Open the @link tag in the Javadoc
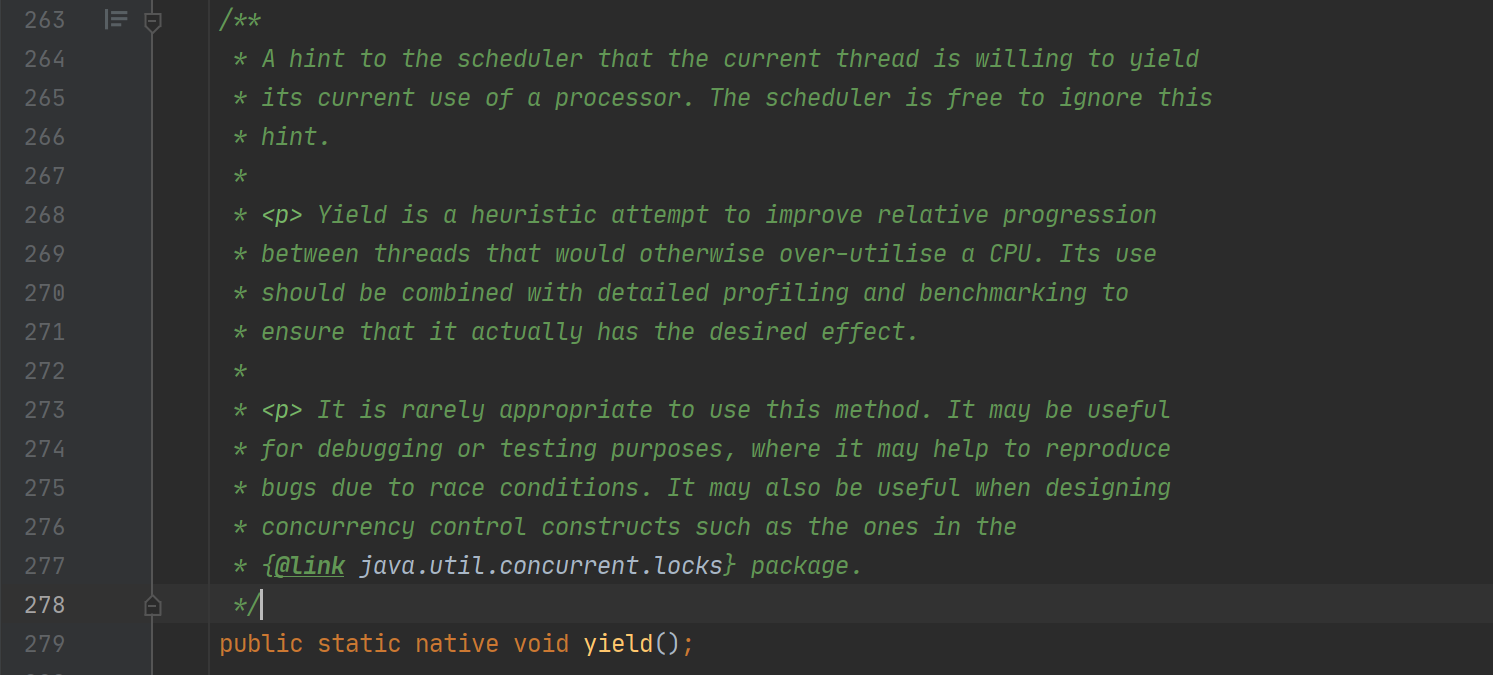This screenshot has height=675, width=1493. (x=310, y=566)
